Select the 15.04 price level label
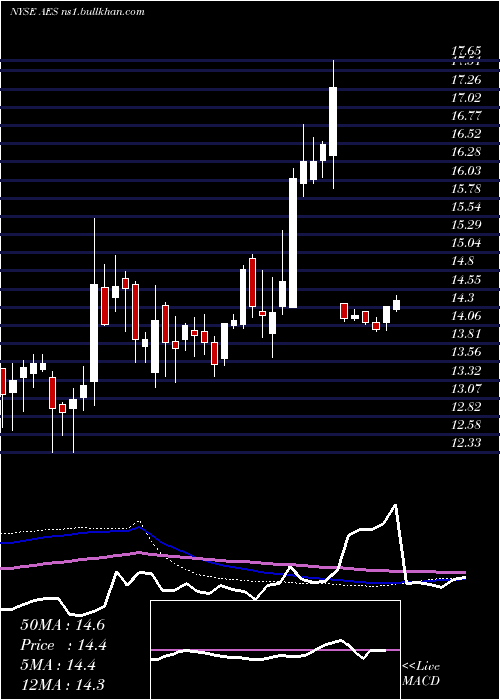 (x=467, y=243)
